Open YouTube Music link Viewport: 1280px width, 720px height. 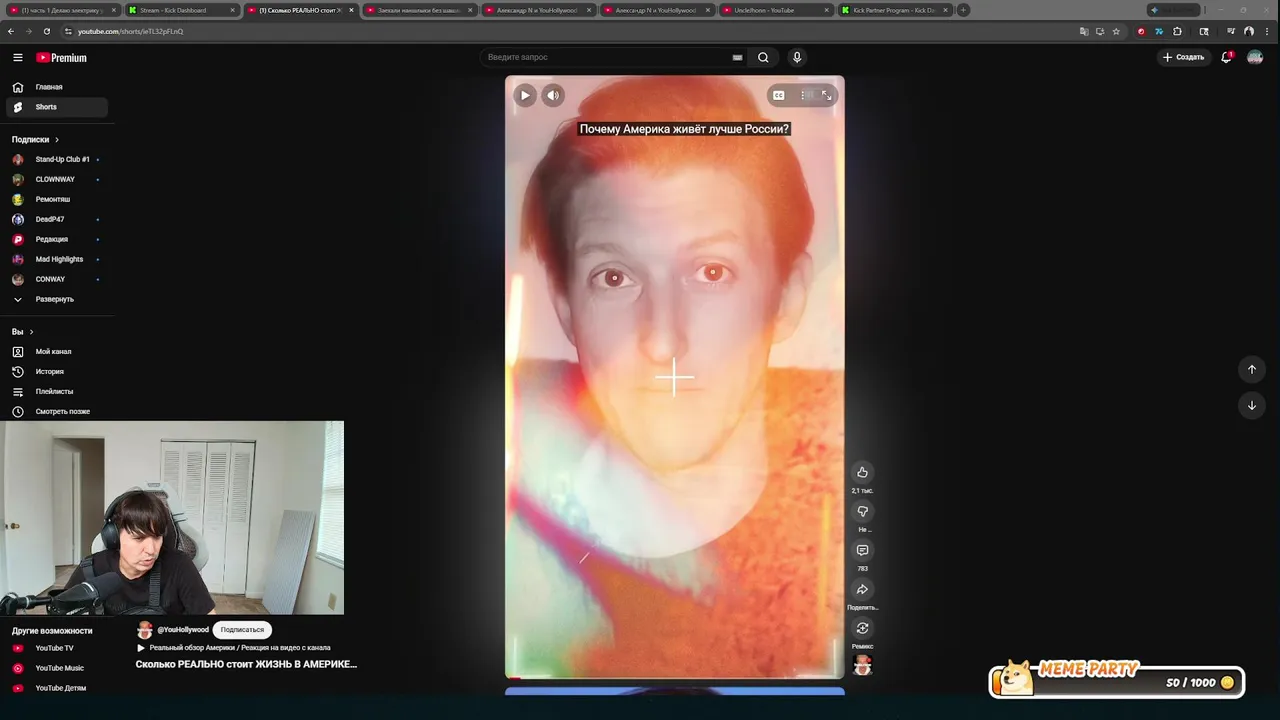(x=56, y=668)
